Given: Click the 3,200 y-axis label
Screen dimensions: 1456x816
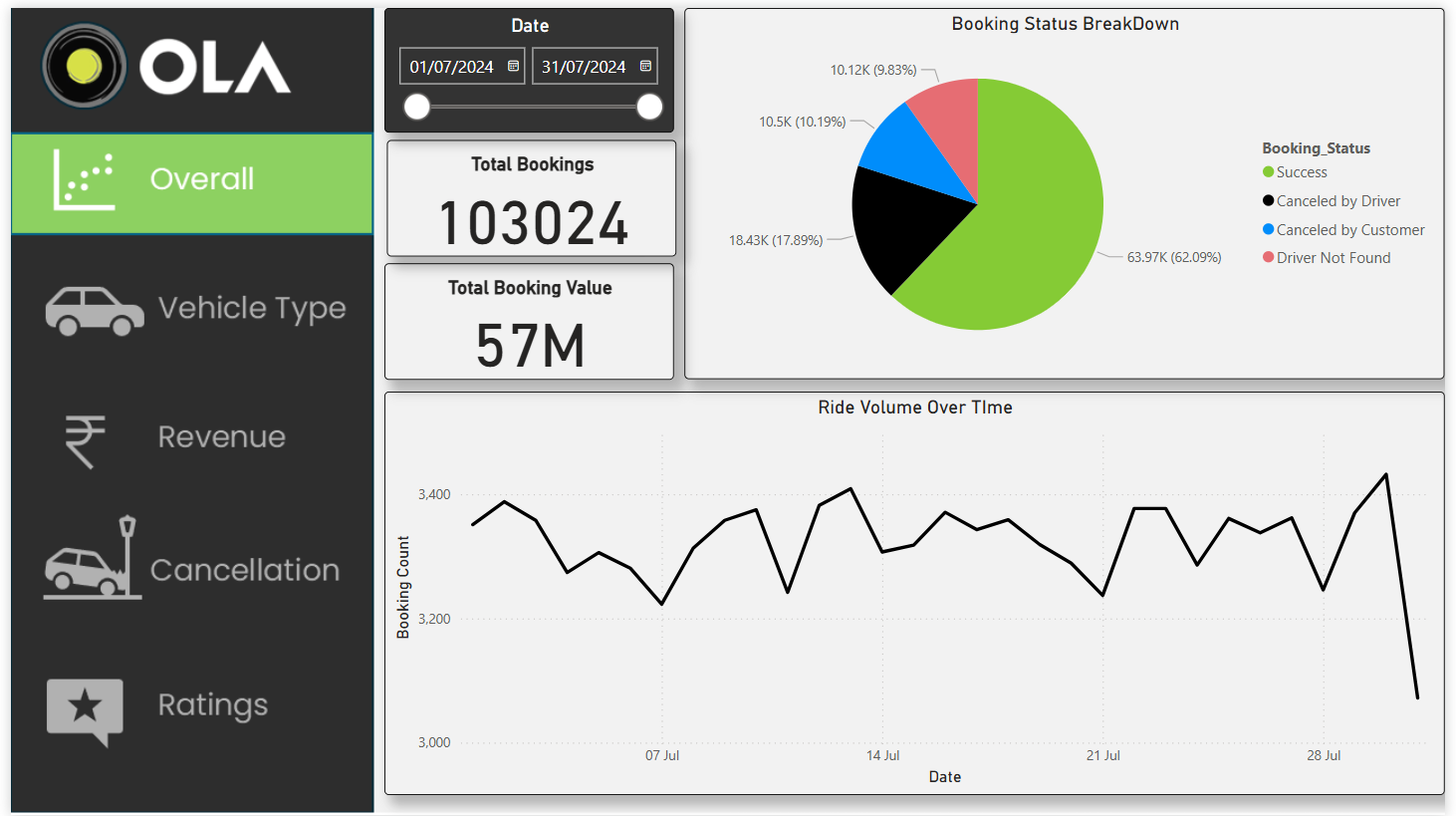Looking at the screenshot, I should click(x=434, y=619).
